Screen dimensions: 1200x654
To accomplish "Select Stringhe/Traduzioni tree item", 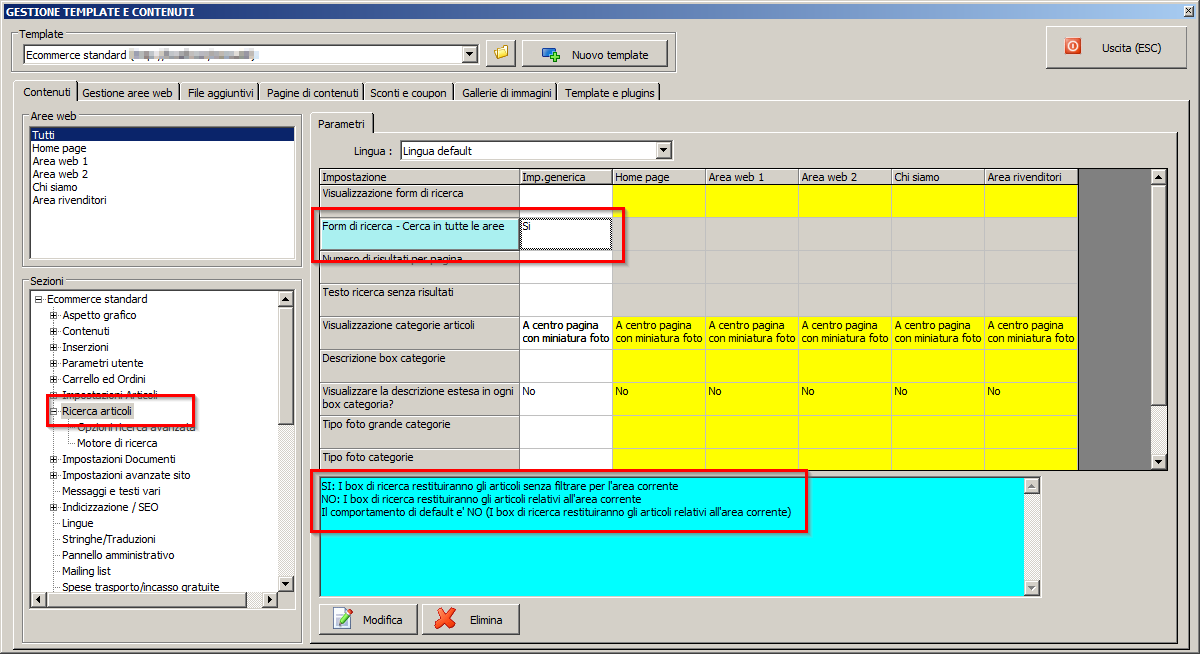I will tap(109, 539).
